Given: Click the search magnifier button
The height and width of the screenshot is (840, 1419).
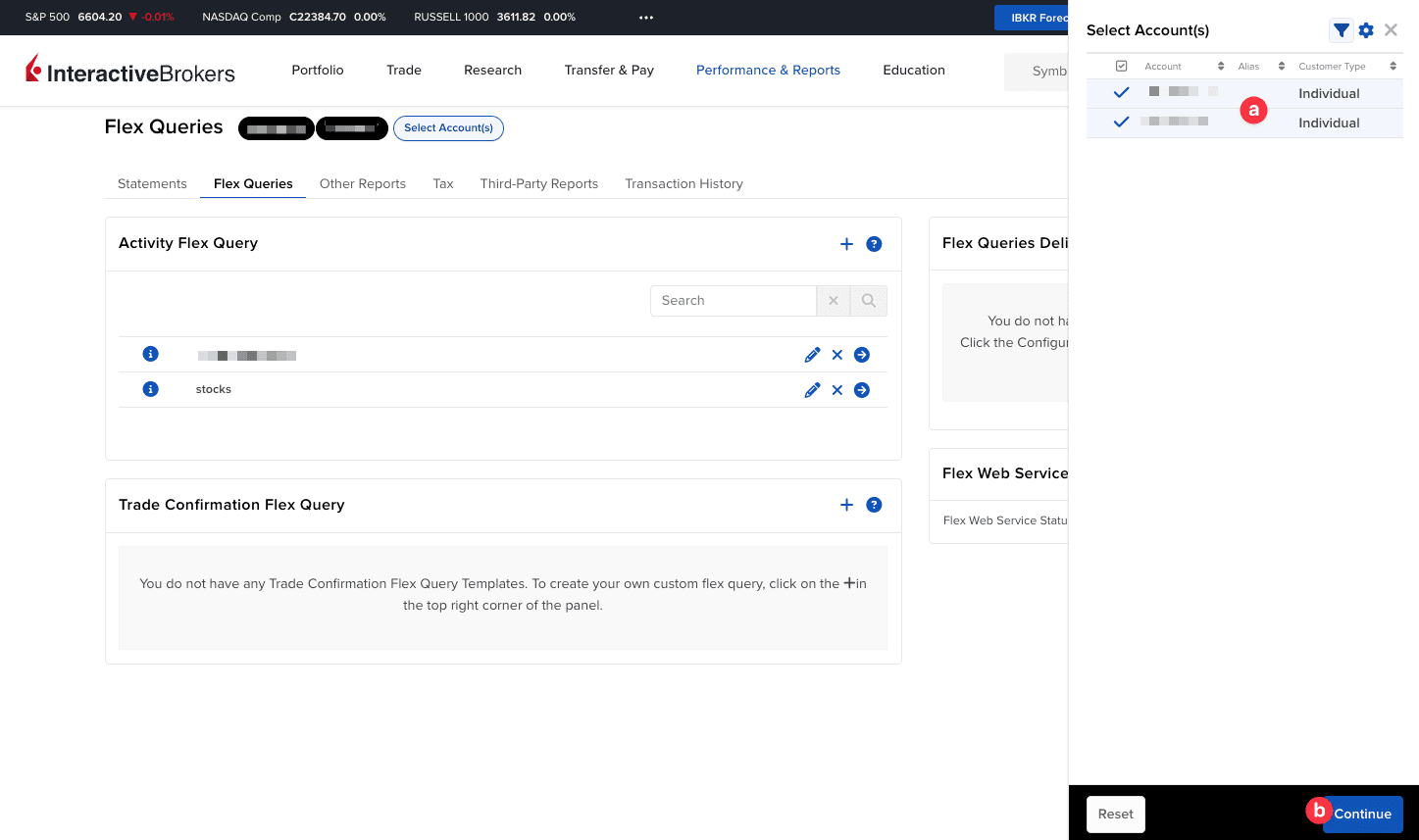Looking at the screenshot, I should [x=868, y=301].
